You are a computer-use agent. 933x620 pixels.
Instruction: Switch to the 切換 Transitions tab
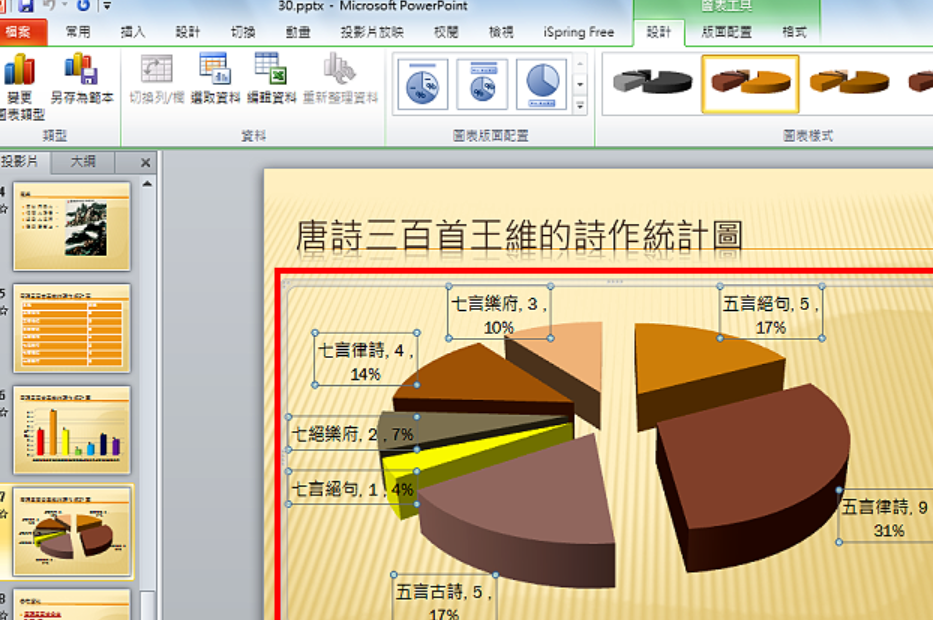coord(243,32)
